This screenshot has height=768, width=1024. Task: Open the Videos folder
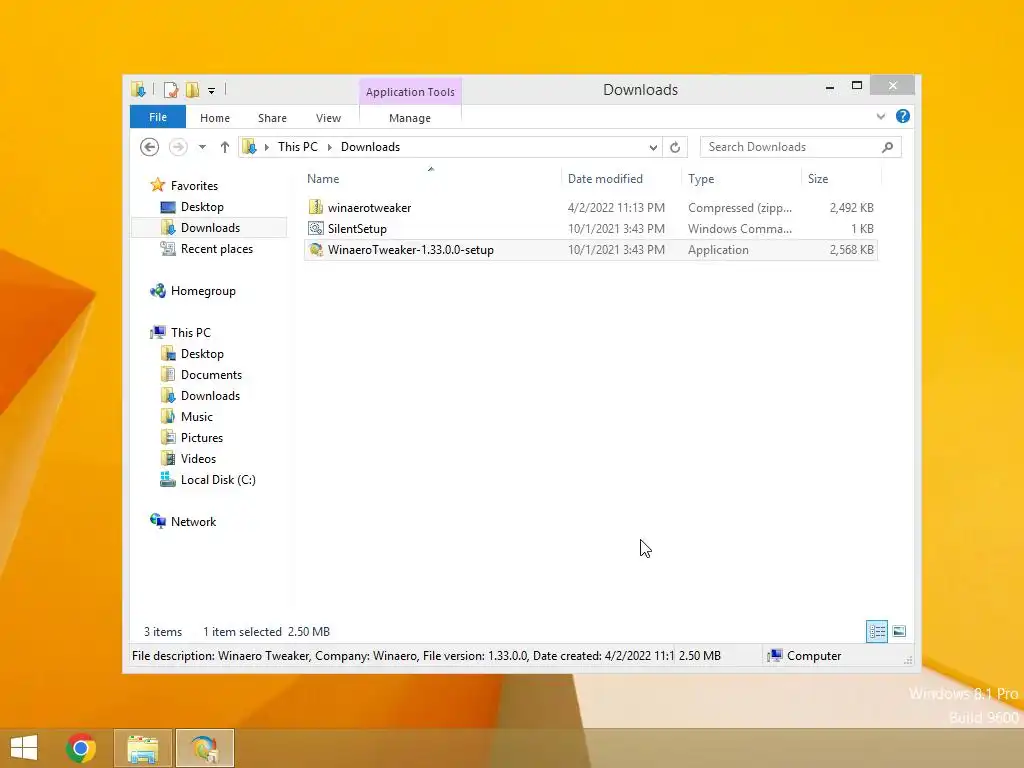tap(198, 458)
